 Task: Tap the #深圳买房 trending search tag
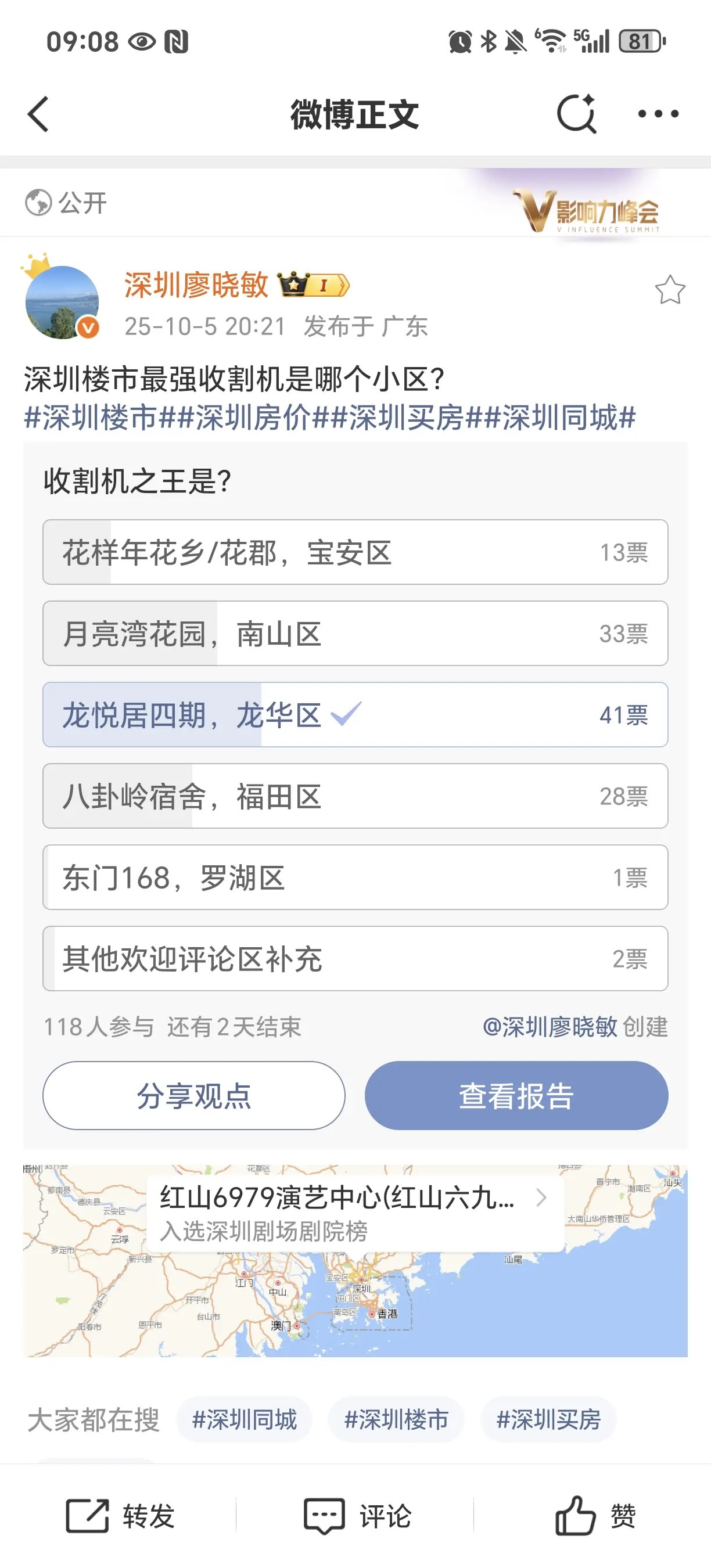[x=548, y=1419]
